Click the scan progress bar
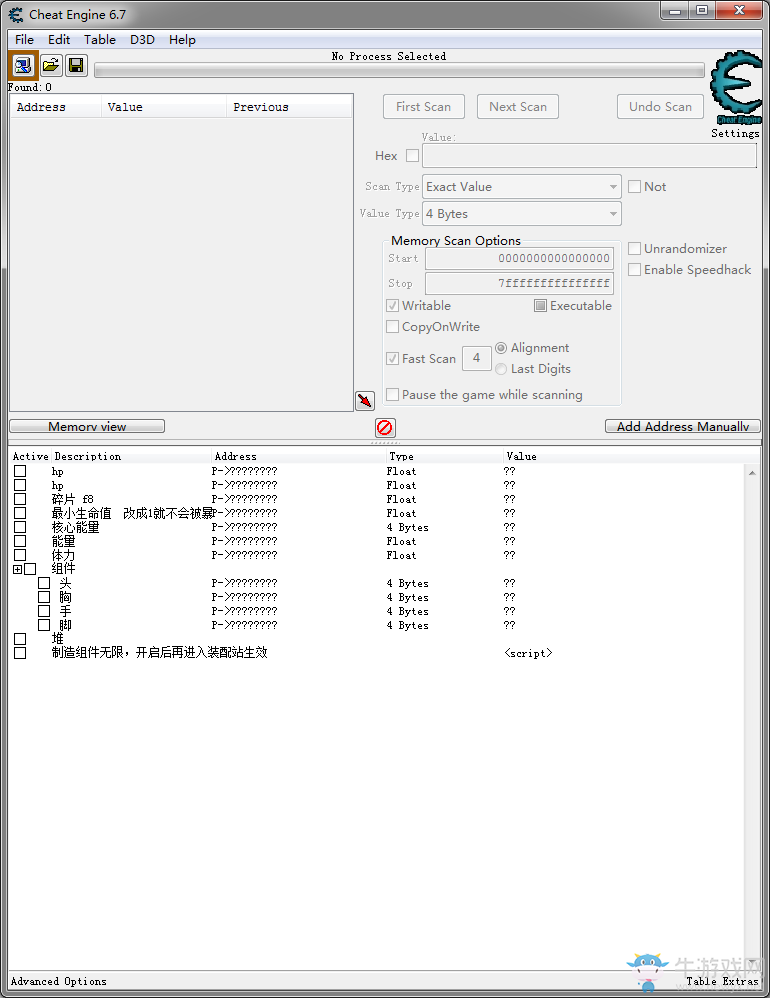Viewport: 770px width, 998px height. 399,70
